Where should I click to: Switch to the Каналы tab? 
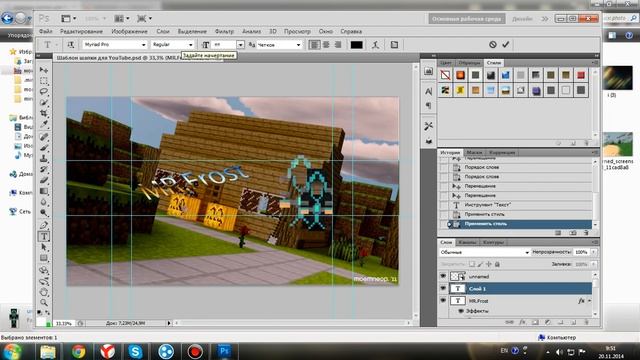coord(467,242)
